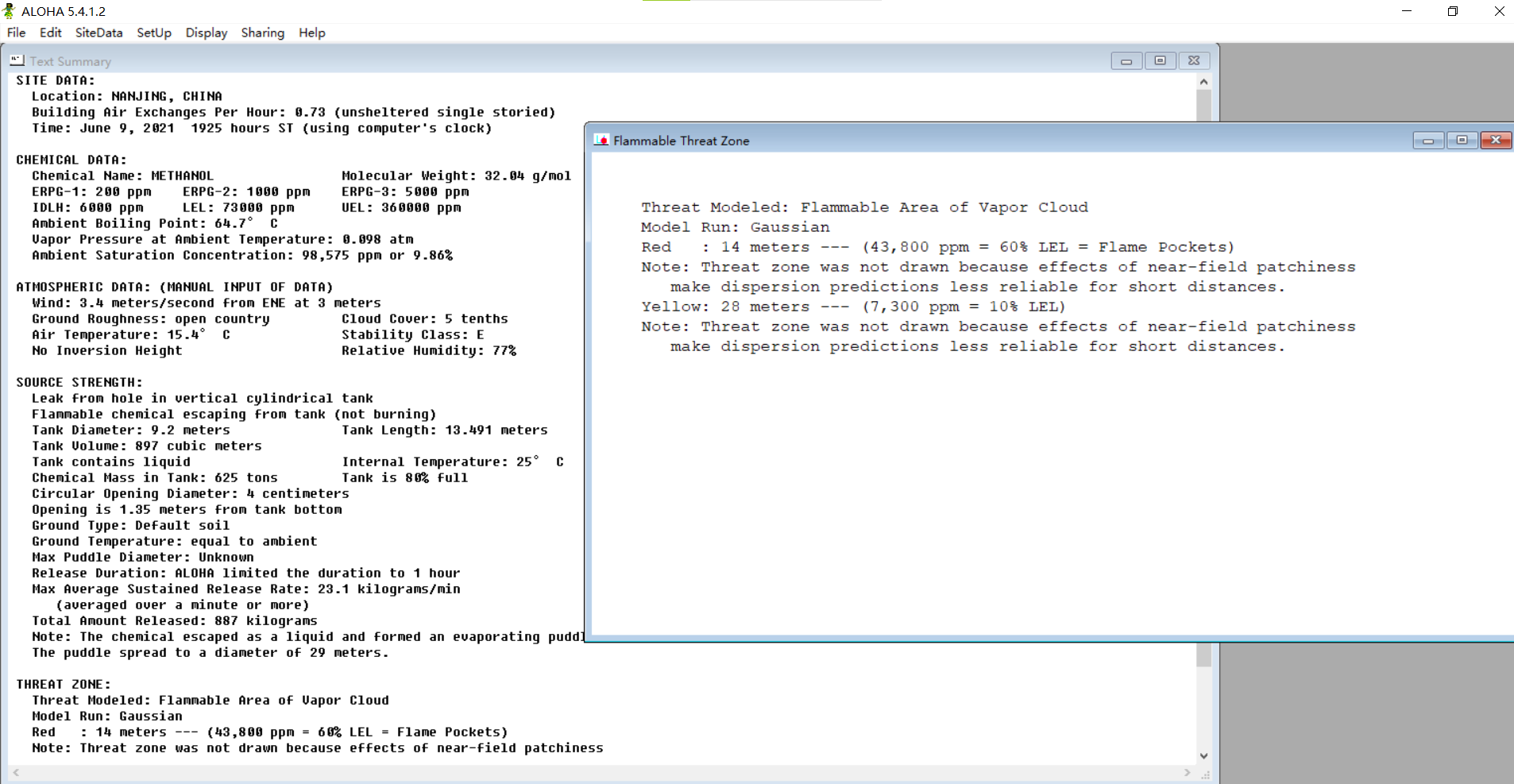Maximize the Text Summary window

[x=1160, y=61]
